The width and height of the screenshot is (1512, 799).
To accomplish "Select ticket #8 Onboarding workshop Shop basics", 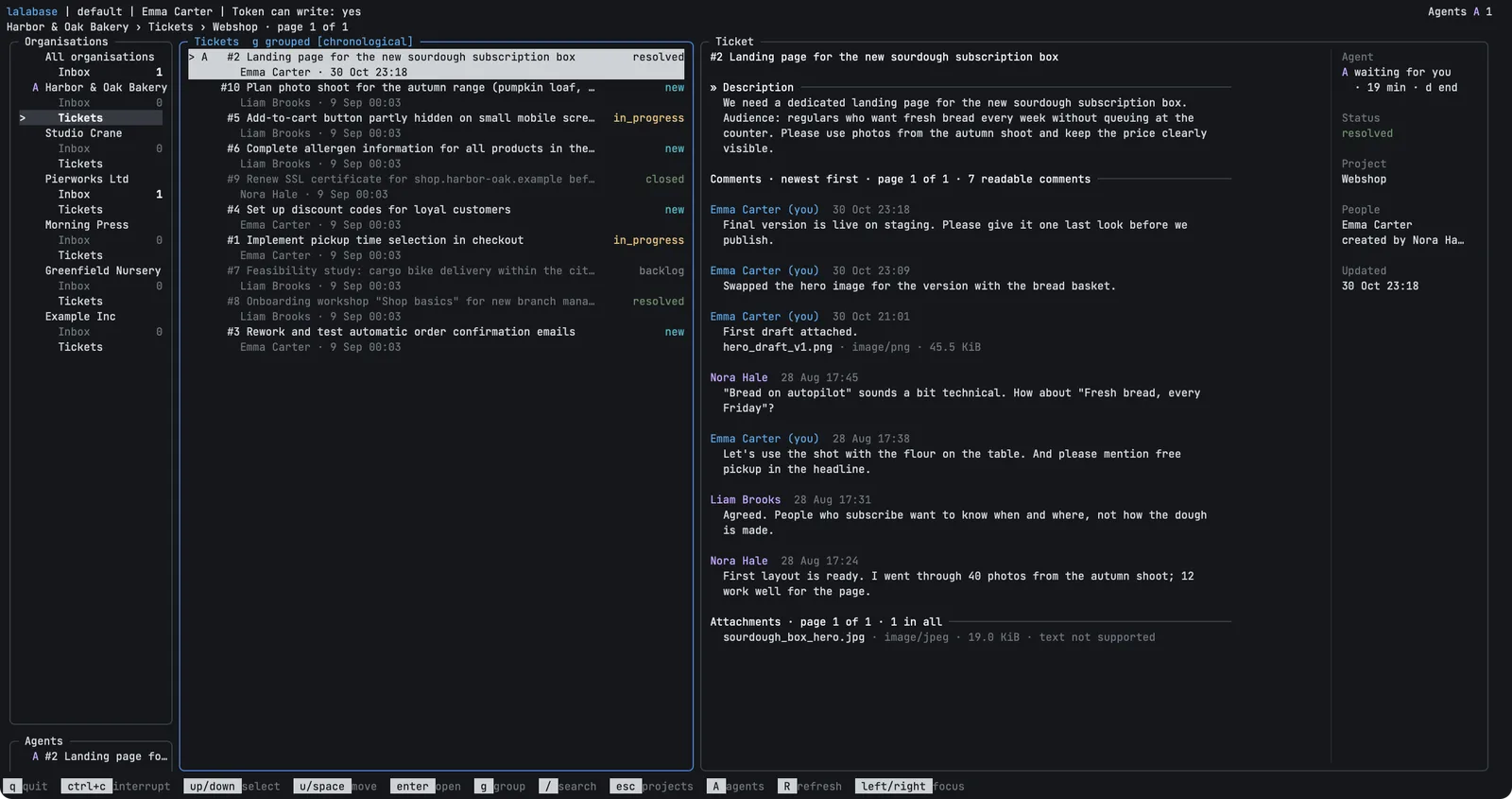I will click(x=437, y=309).
